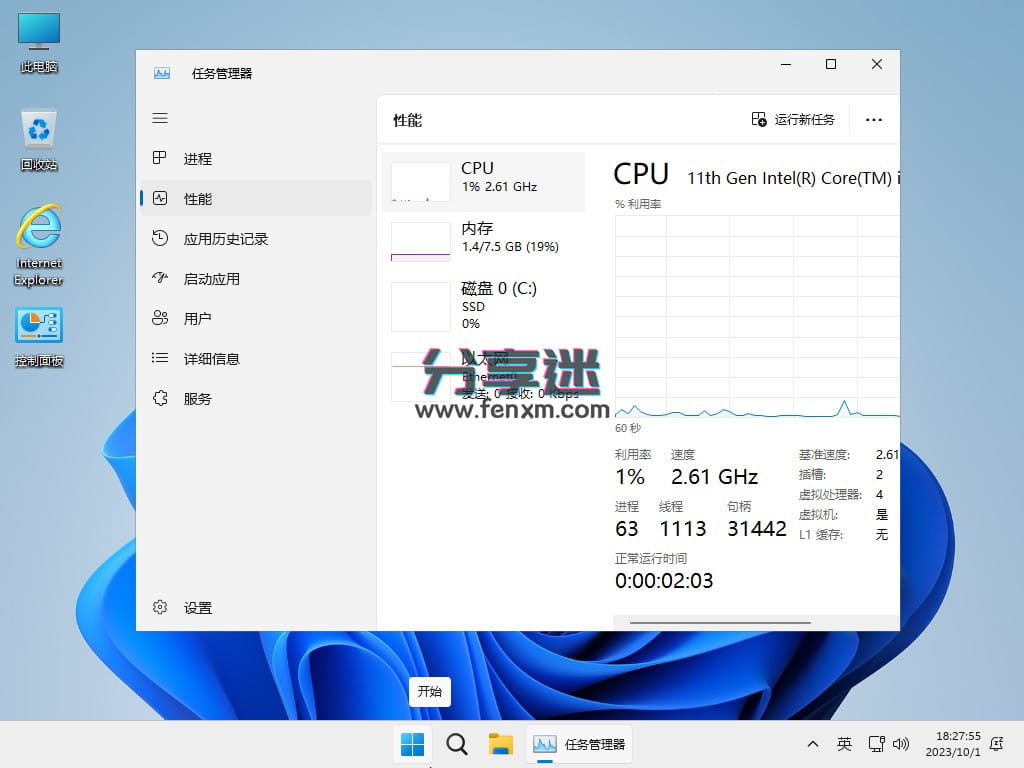This screenshot has height=768, width=1024.
Task: Open 应用历史记录 (App history)
Action: point(225,238)
